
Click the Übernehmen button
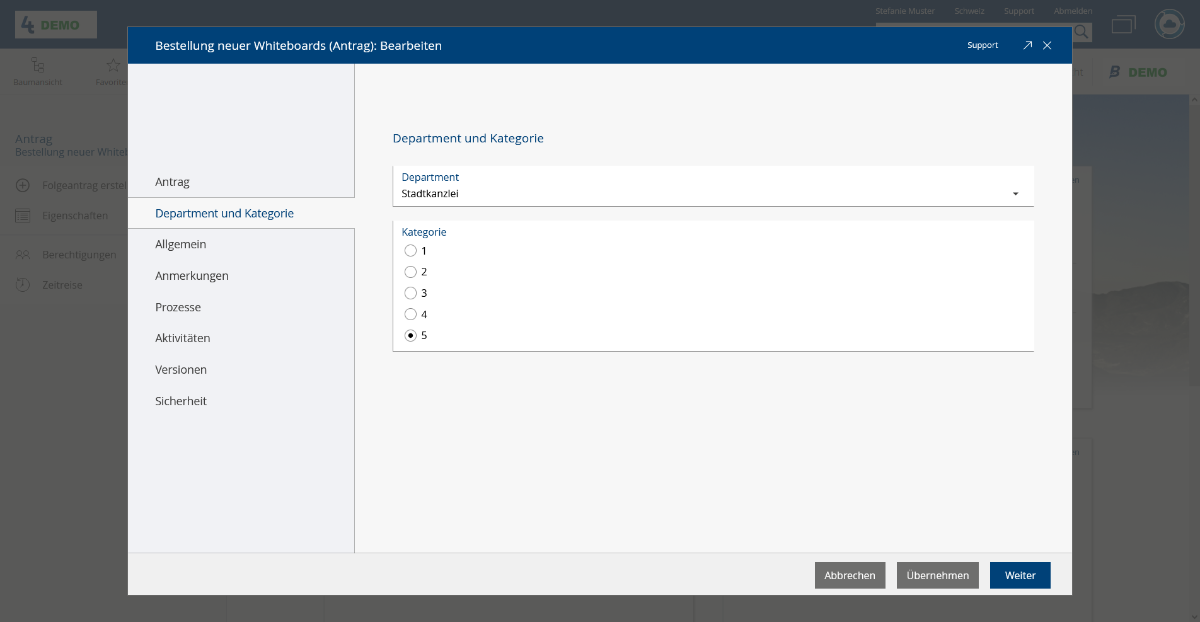(938, 575)
